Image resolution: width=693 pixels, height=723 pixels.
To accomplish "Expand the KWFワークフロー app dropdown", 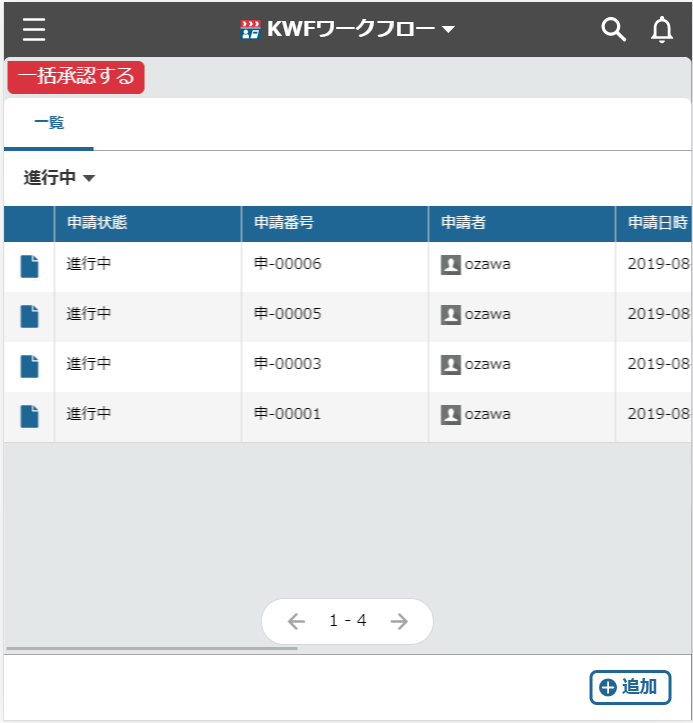I will (x=448, y=30).
